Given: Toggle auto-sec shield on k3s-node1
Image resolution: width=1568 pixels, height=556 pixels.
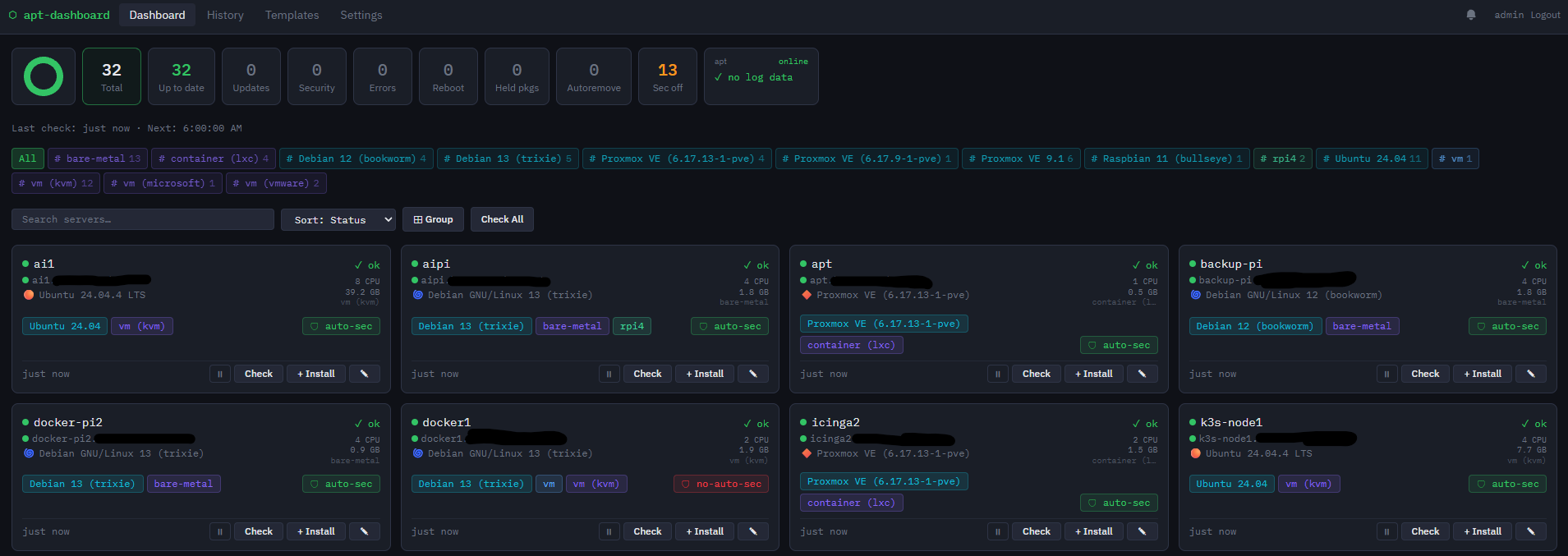Looking at the screenshot, I should [x=1507, y=484].
